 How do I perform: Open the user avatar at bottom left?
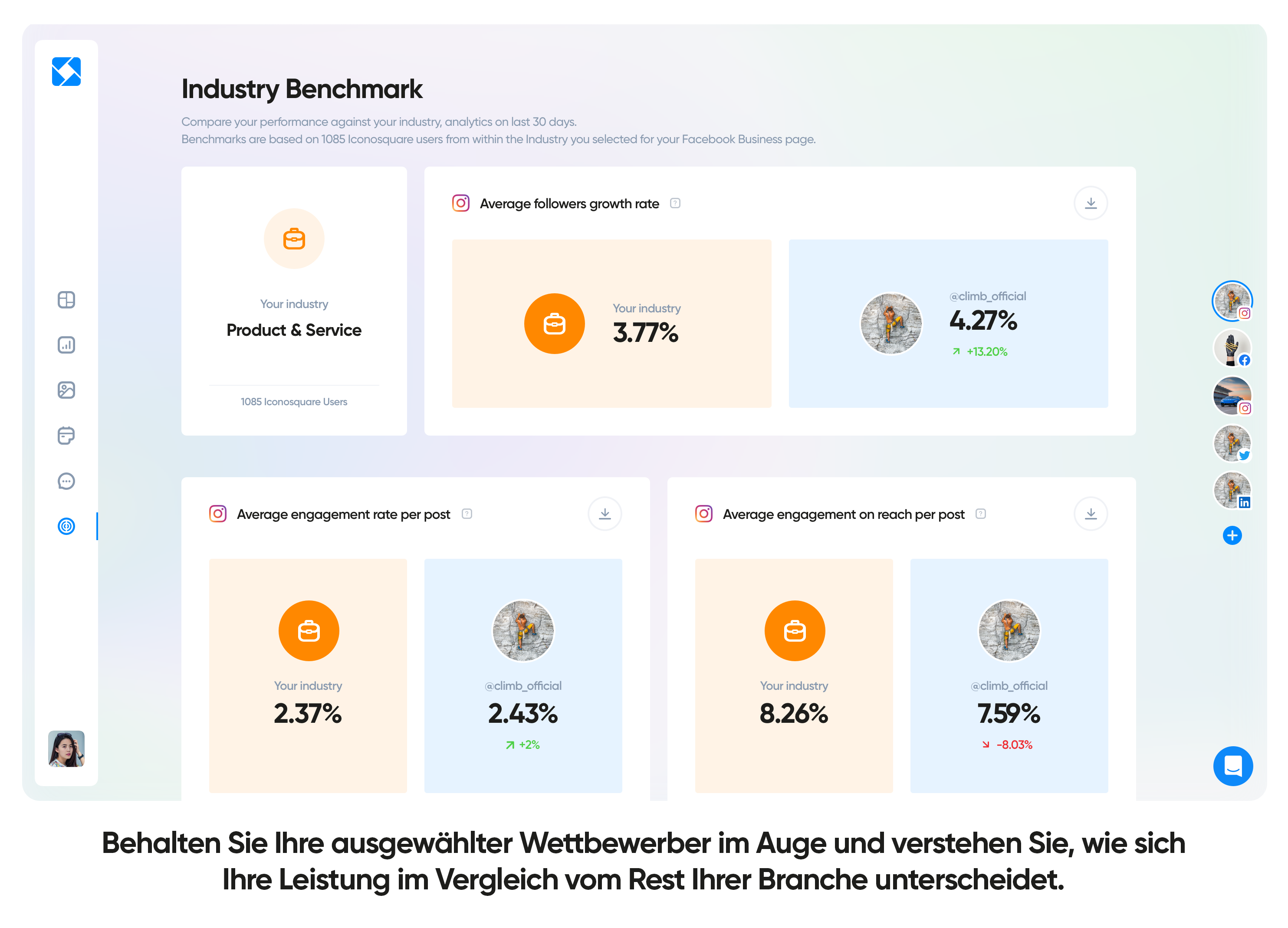(66, 749)
